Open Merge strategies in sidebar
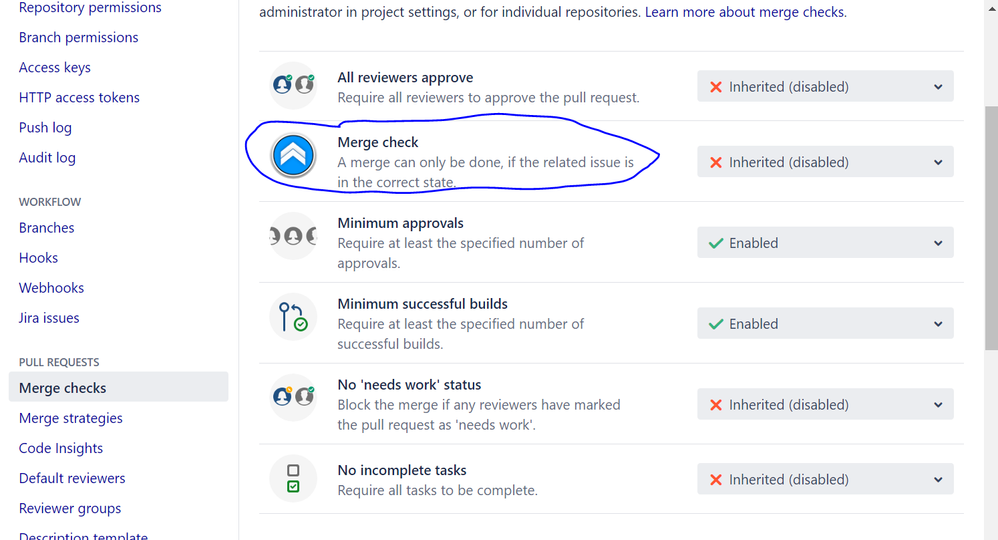This screenshot has width=998, height=540. pyautogui.click(x=71, y=418)
